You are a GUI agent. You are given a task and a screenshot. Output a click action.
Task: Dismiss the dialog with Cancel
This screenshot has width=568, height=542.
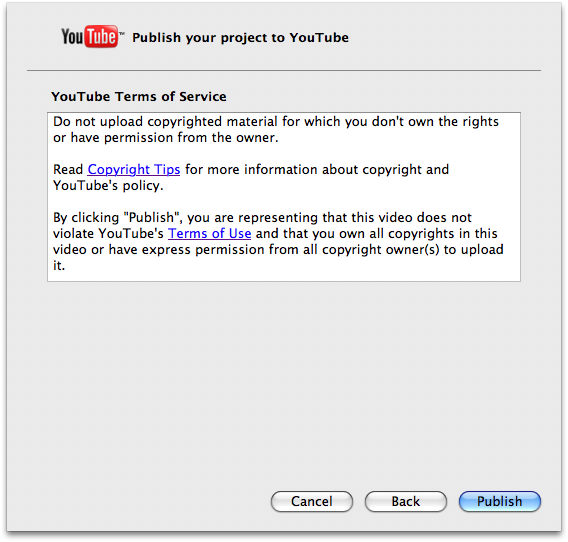pos(312,501)
